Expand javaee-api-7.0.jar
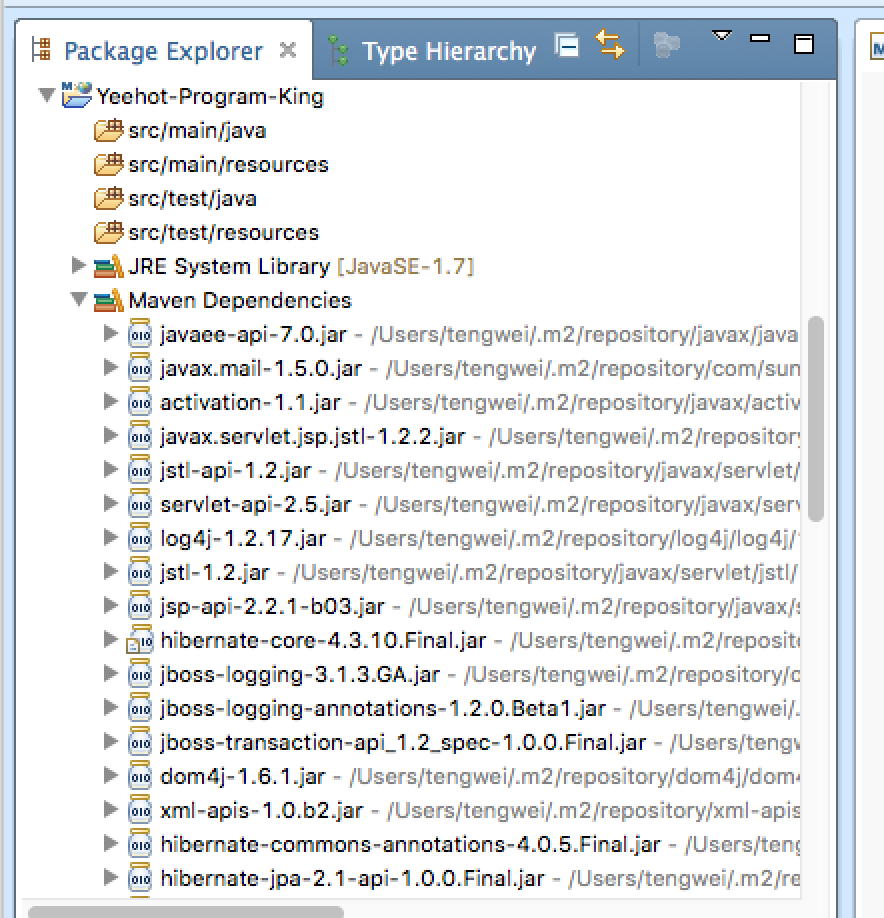Viewport: 884px width, 918px height. click(110, 334)
